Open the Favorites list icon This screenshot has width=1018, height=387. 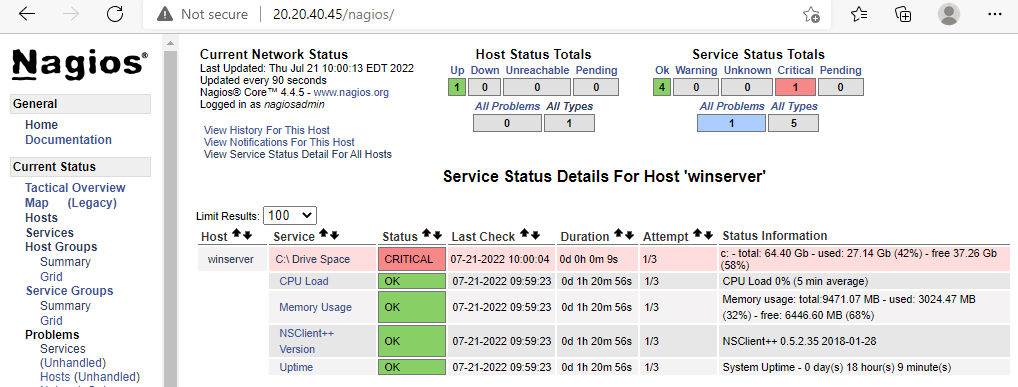859,14
